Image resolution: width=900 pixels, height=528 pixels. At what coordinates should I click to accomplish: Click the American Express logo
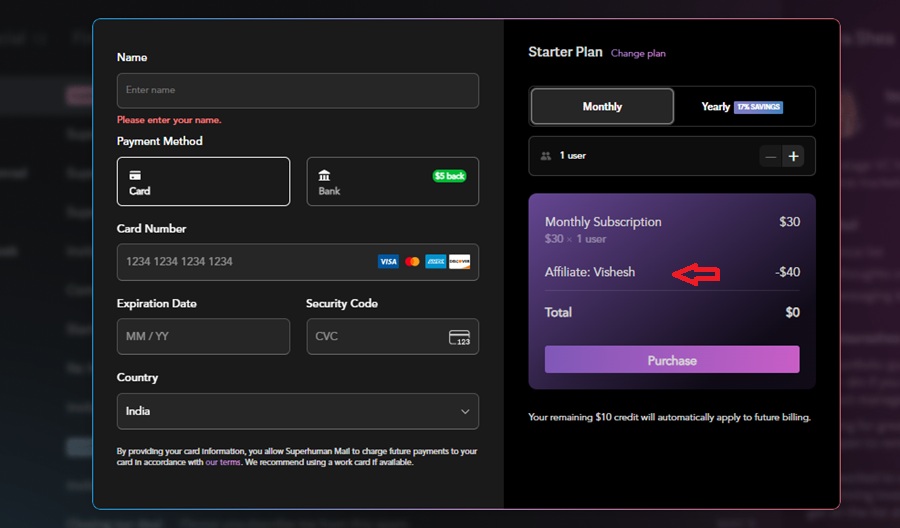coord(436,262)
